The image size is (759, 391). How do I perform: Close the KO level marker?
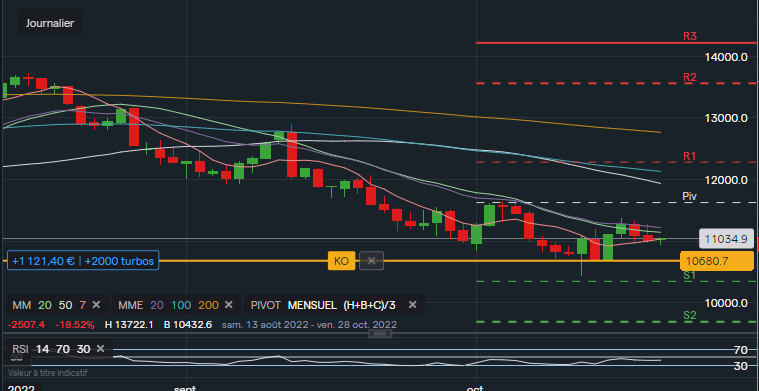click(371, 261)
